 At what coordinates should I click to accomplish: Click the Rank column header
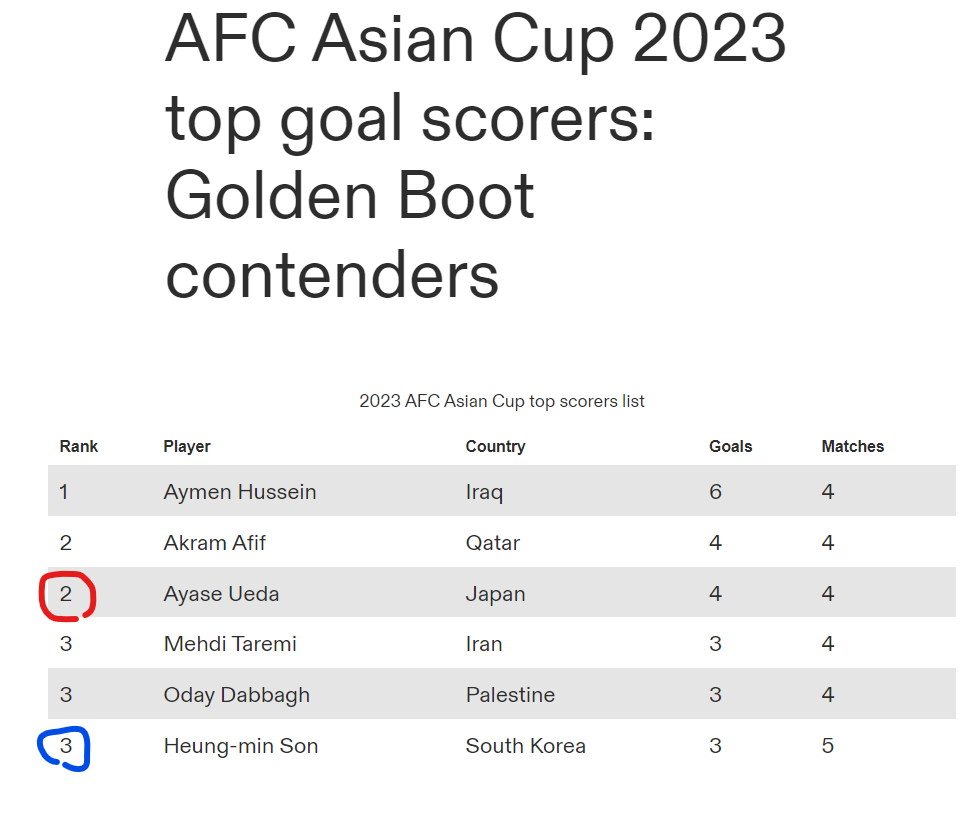79,447
